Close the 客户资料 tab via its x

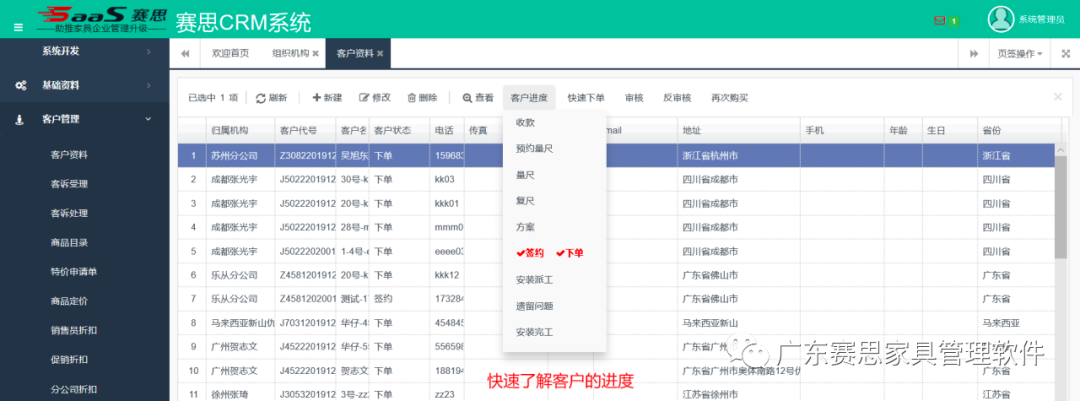380,53
